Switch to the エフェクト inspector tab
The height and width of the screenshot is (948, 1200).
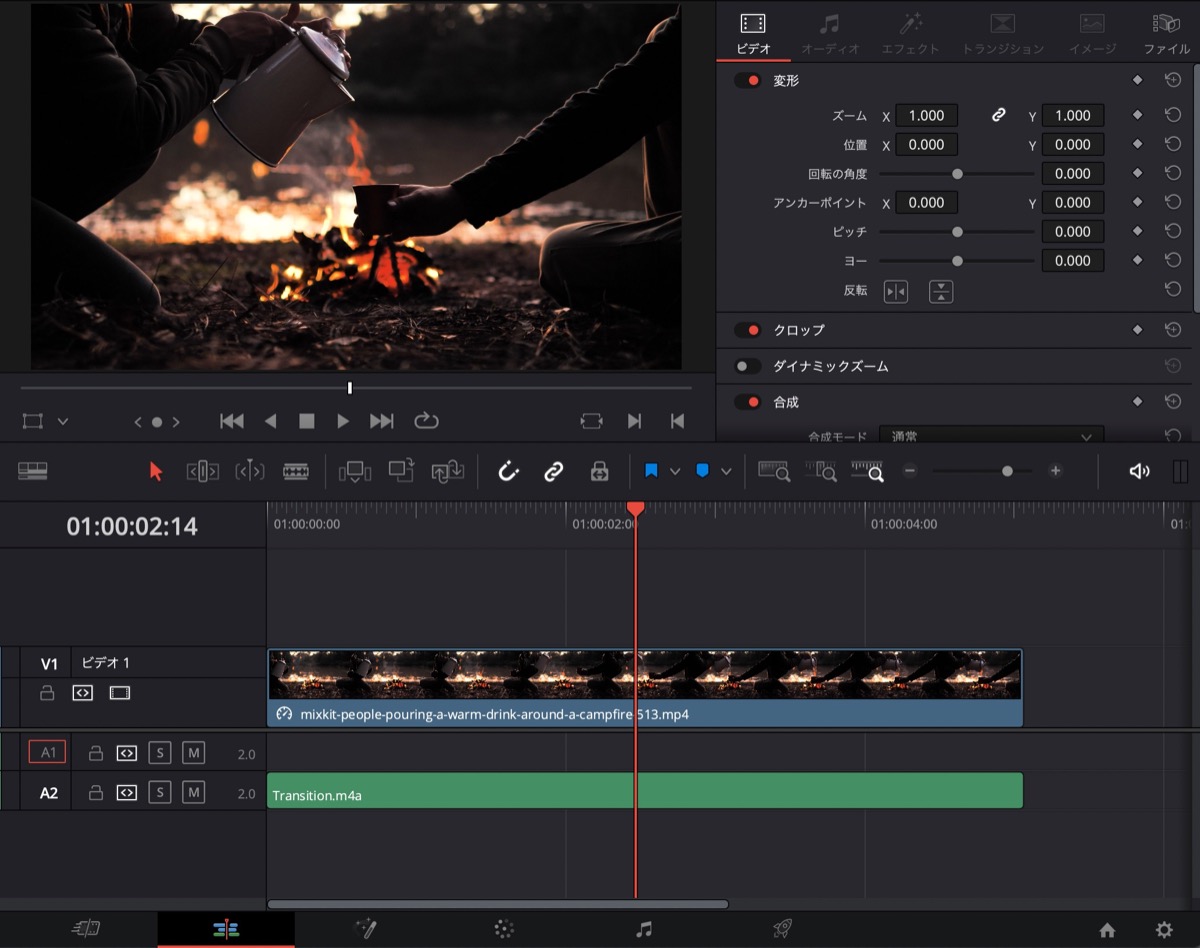910,33
